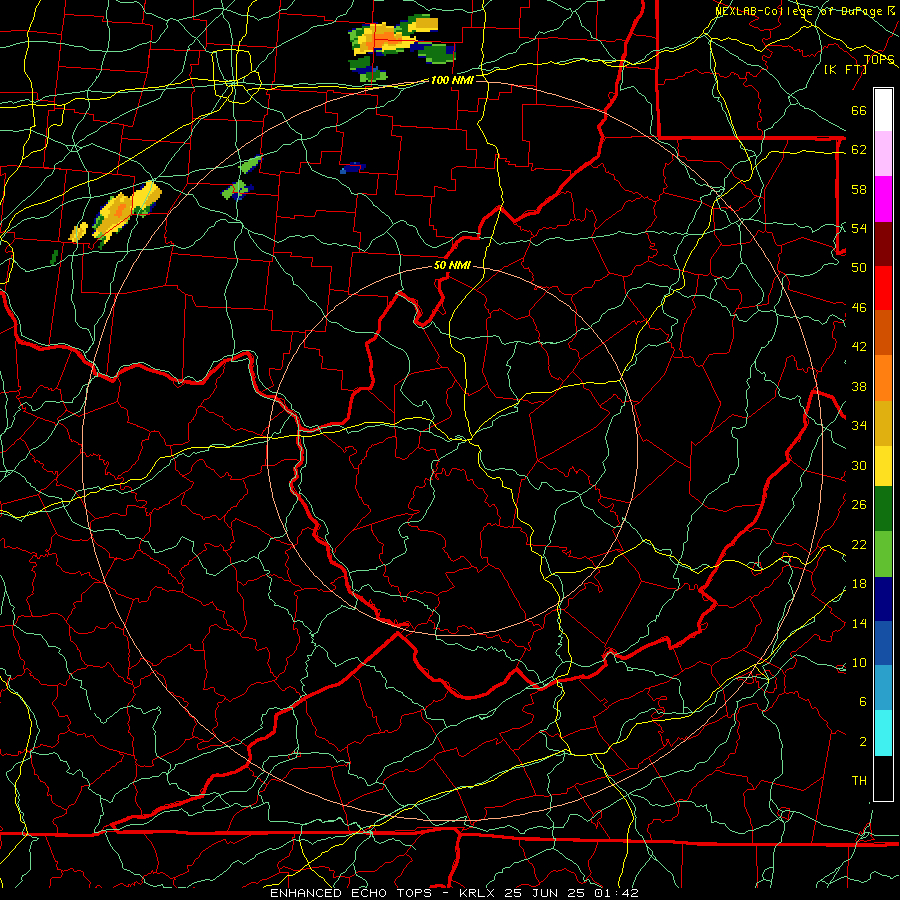Pick the bright yellow legend color band

coord(883,465)
